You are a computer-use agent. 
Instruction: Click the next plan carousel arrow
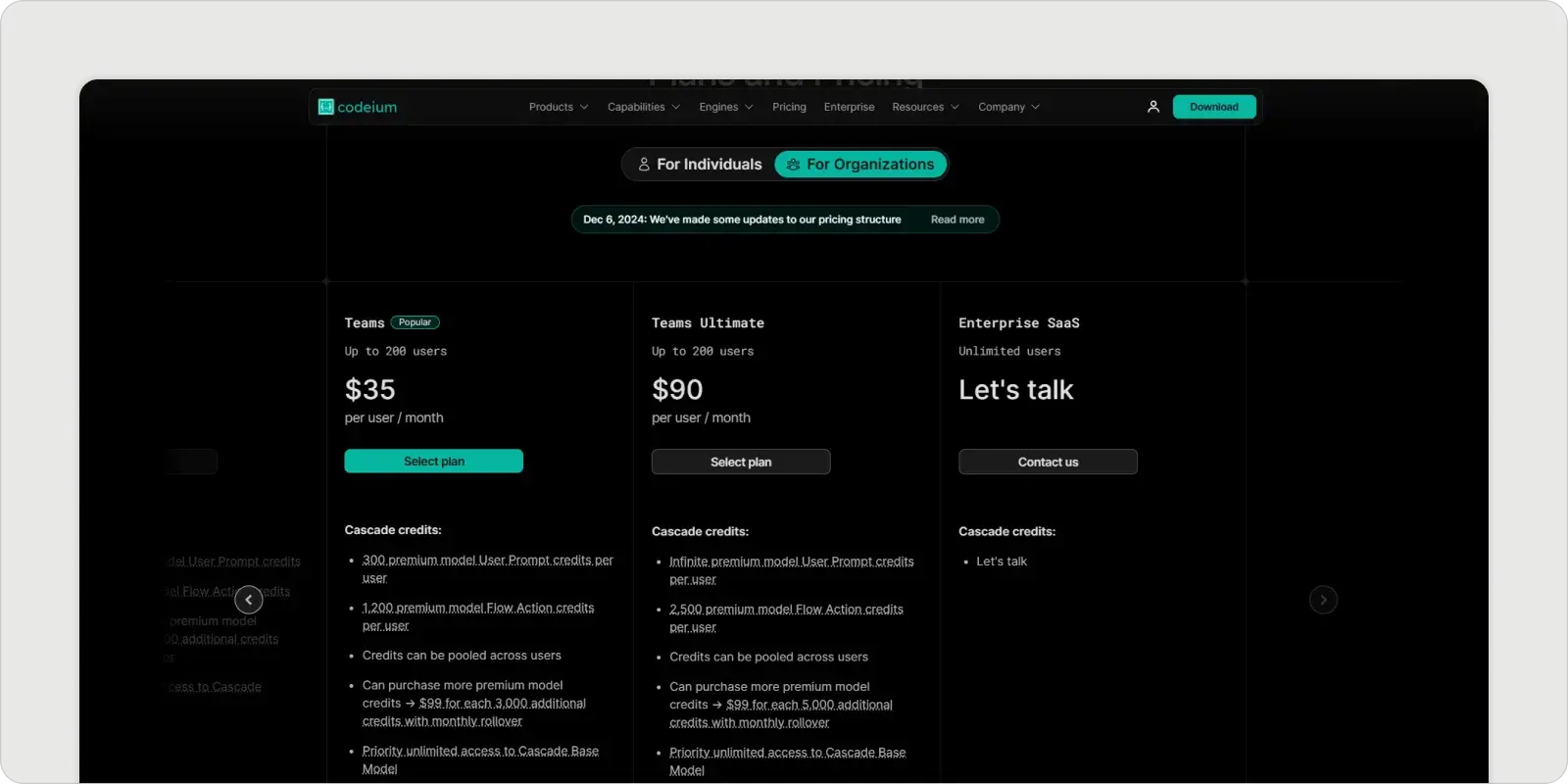click(x=1323, y=600)
